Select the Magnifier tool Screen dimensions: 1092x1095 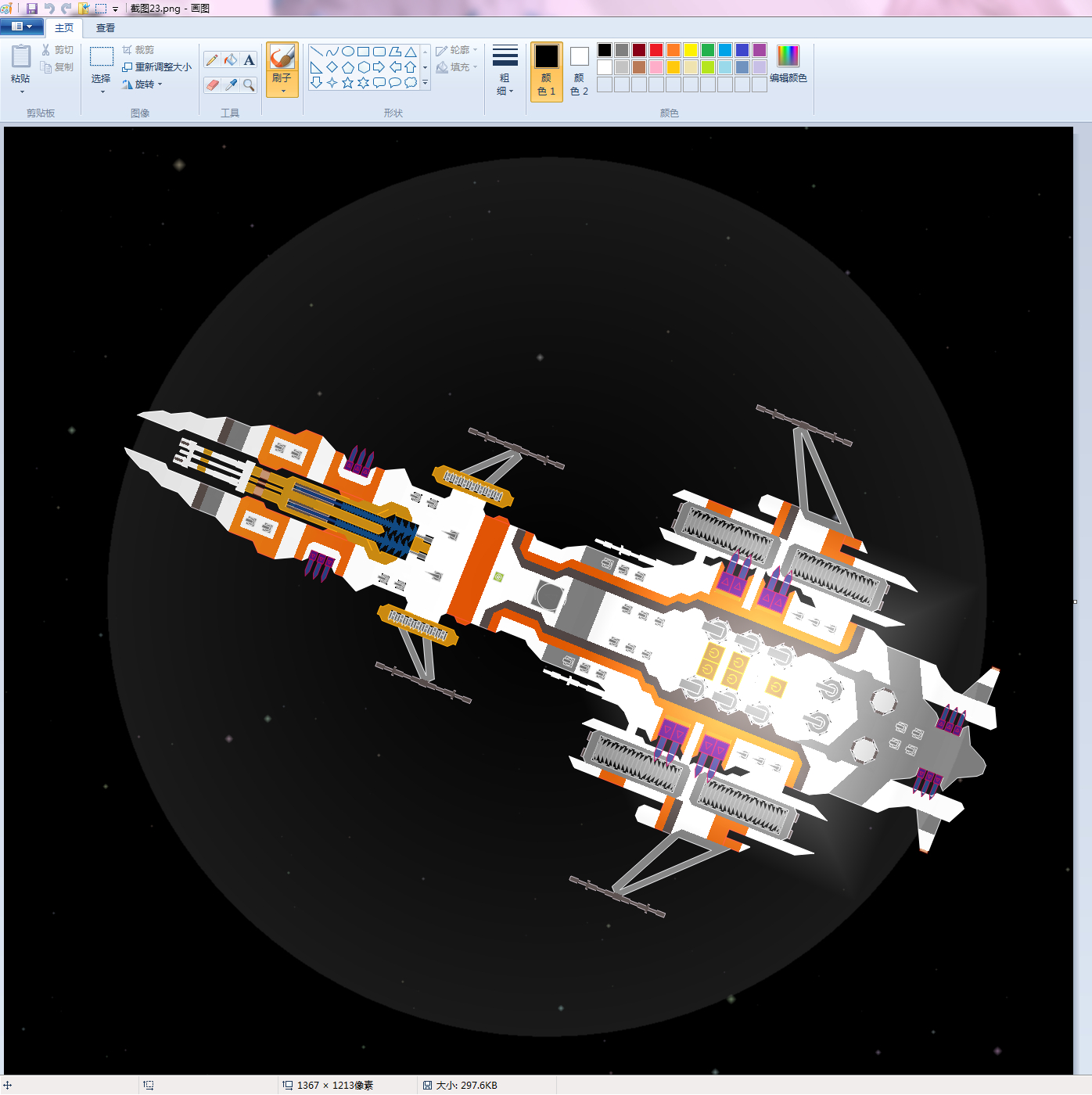(249, 84)
